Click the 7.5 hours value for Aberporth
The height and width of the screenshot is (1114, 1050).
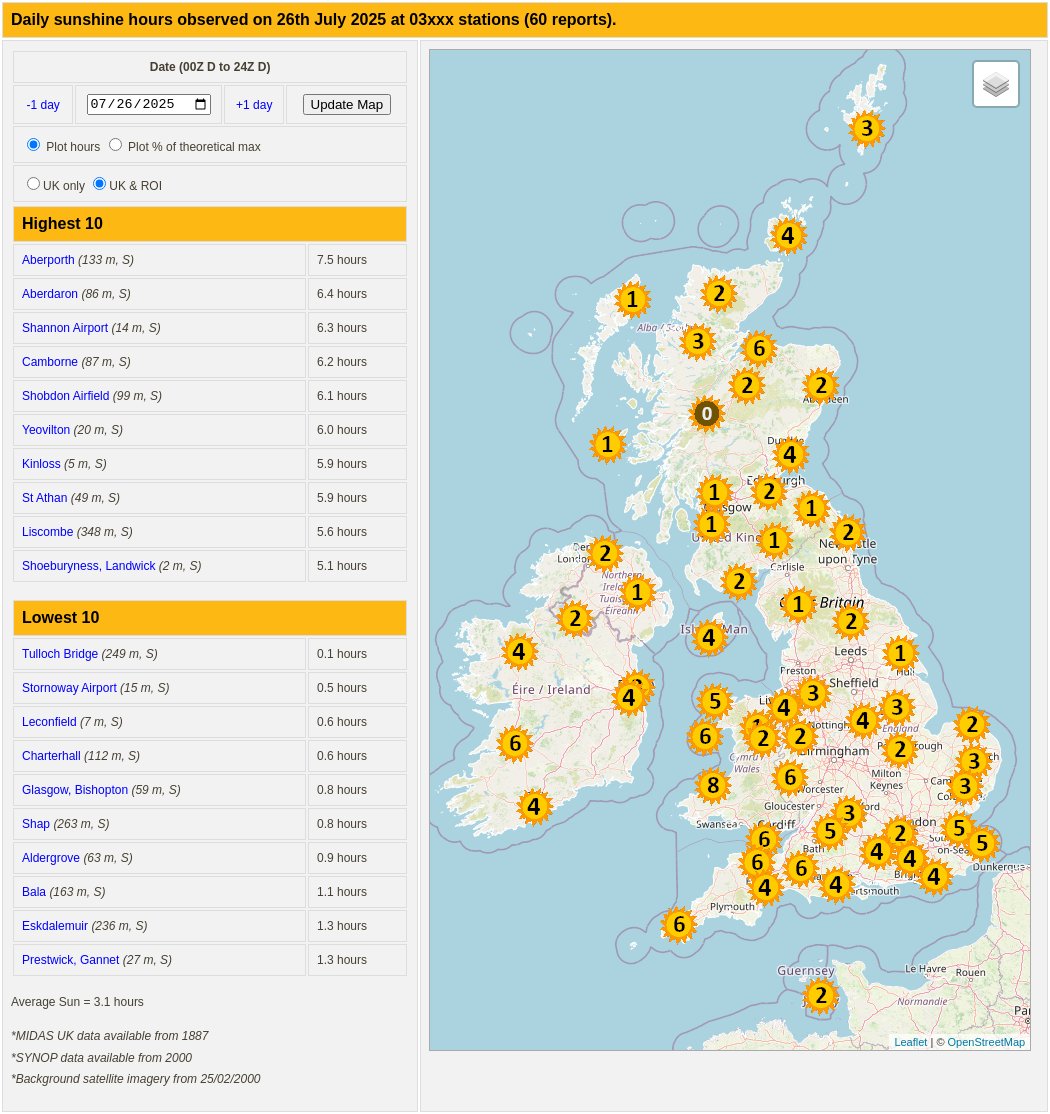[342, 261]
